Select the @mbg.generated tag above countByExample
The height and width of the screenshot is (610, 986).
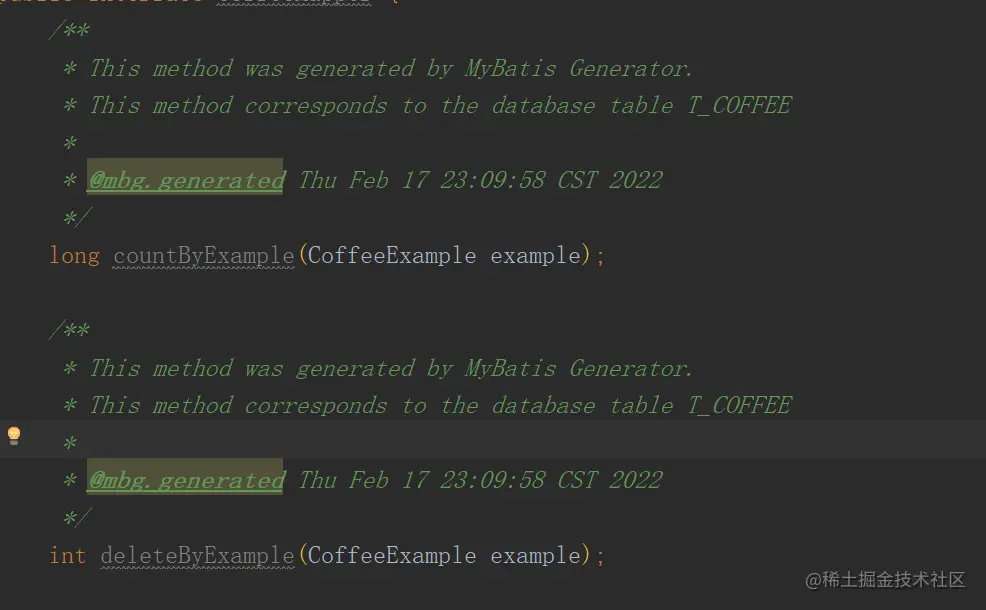(x=185, y=180)
